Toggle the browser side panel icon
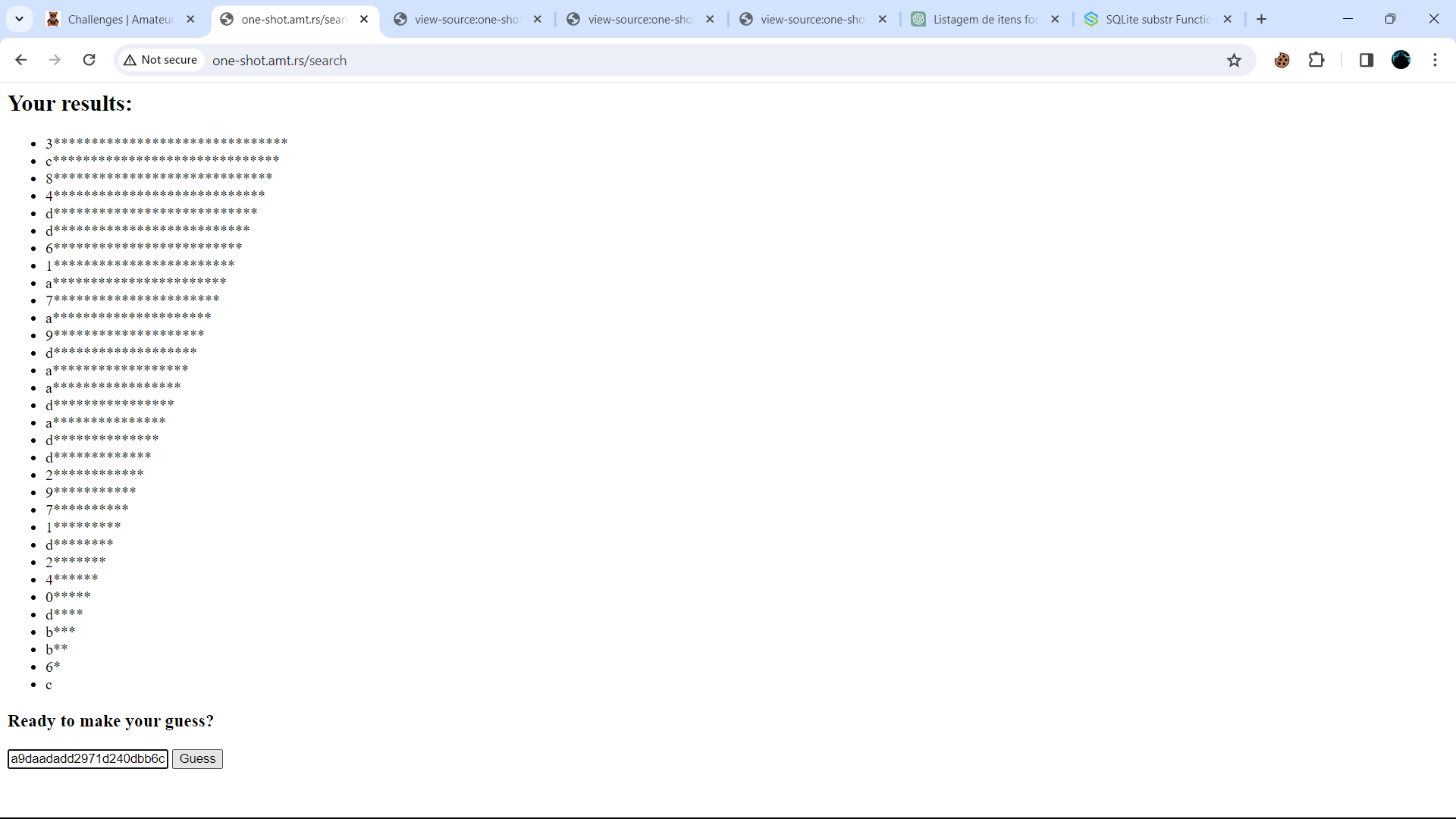1456x819 pixels. tap(1367, 60)
